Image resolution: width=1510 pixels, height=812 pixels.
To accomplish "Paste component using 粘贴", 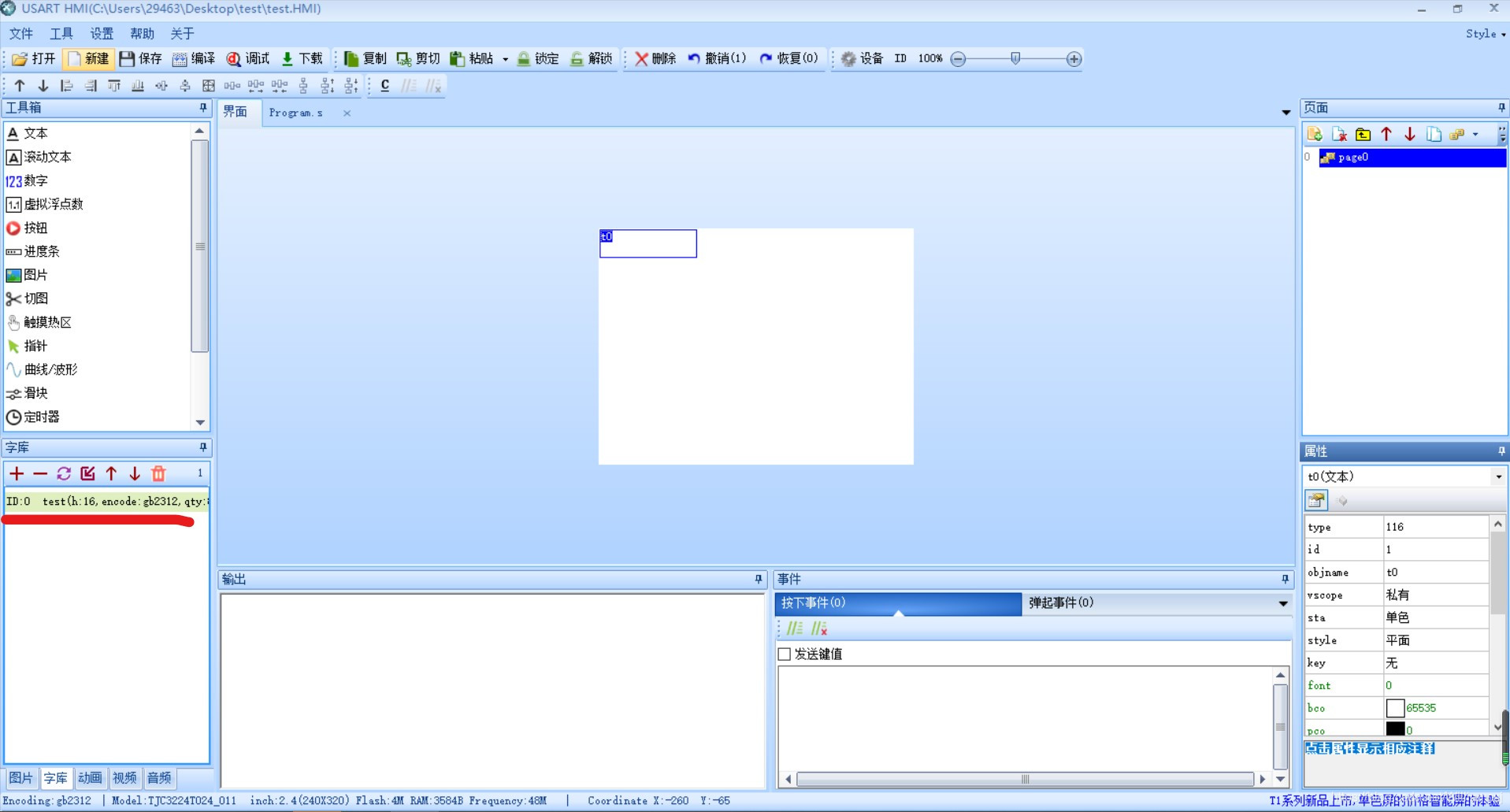I will [472, 59].
